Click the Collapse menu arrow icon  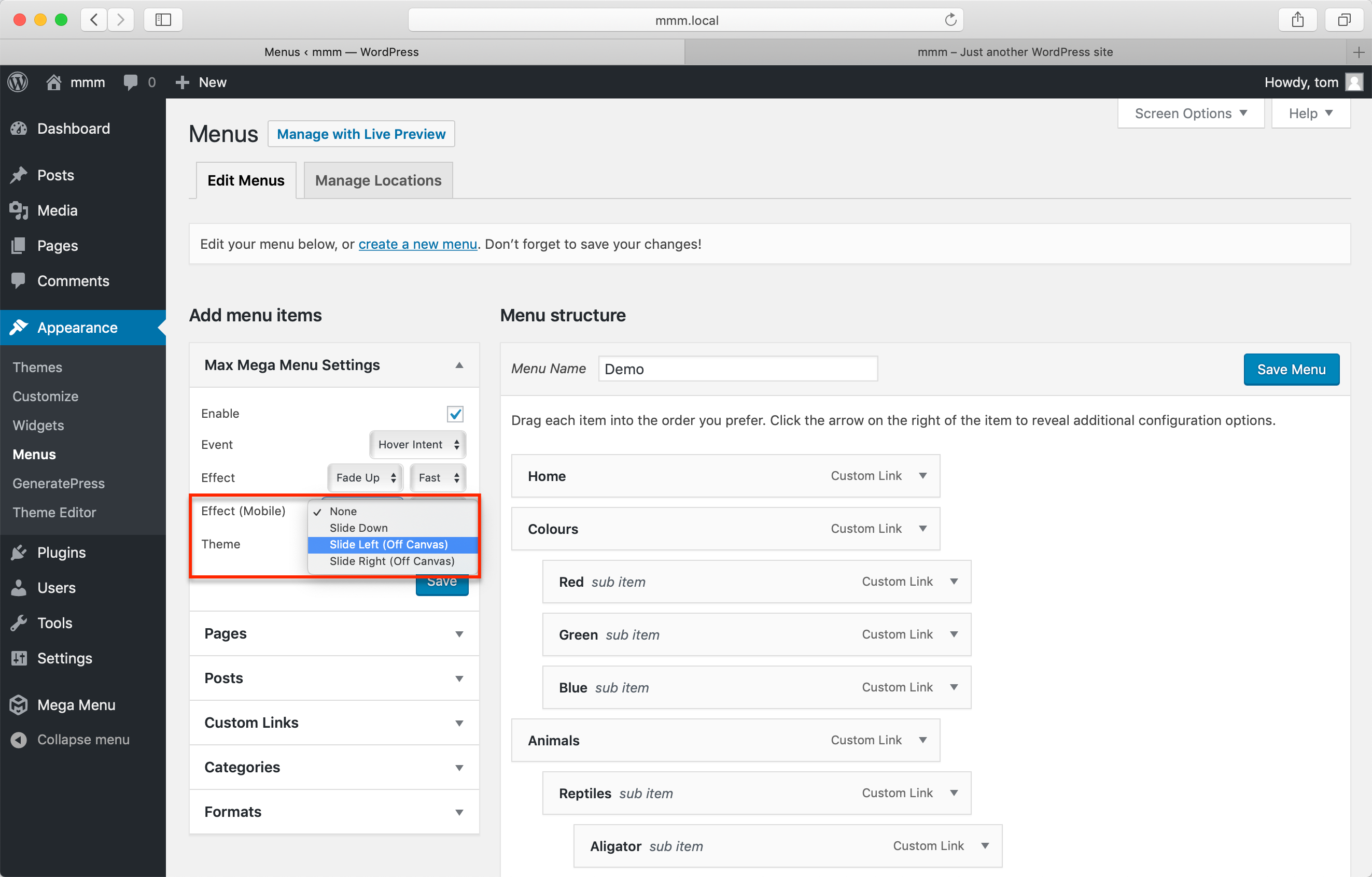(19, 739)
